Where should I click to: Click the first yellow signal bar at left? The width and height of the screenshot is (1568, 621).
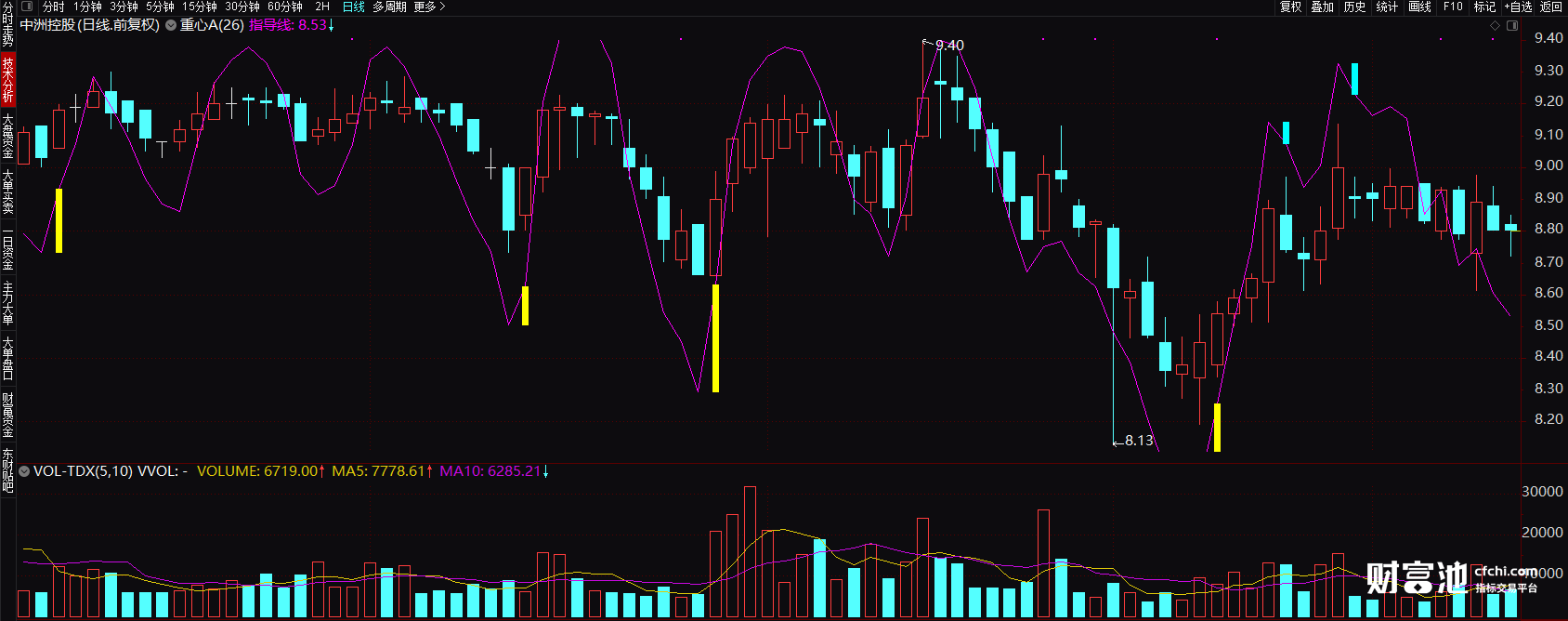click(59, 220)
